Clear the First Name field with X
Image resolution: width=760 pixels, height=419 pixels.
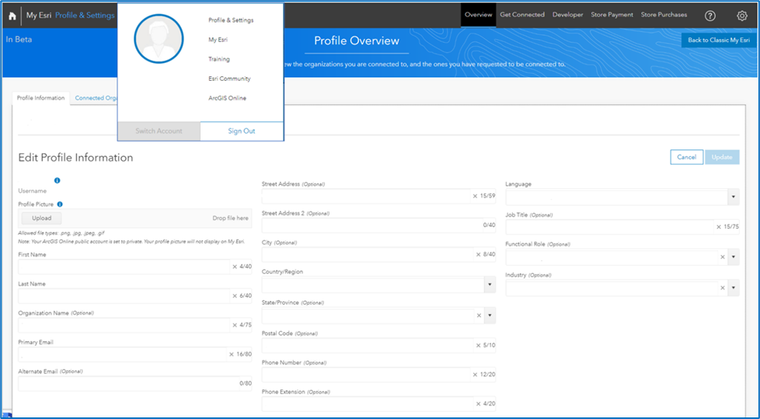235,266
